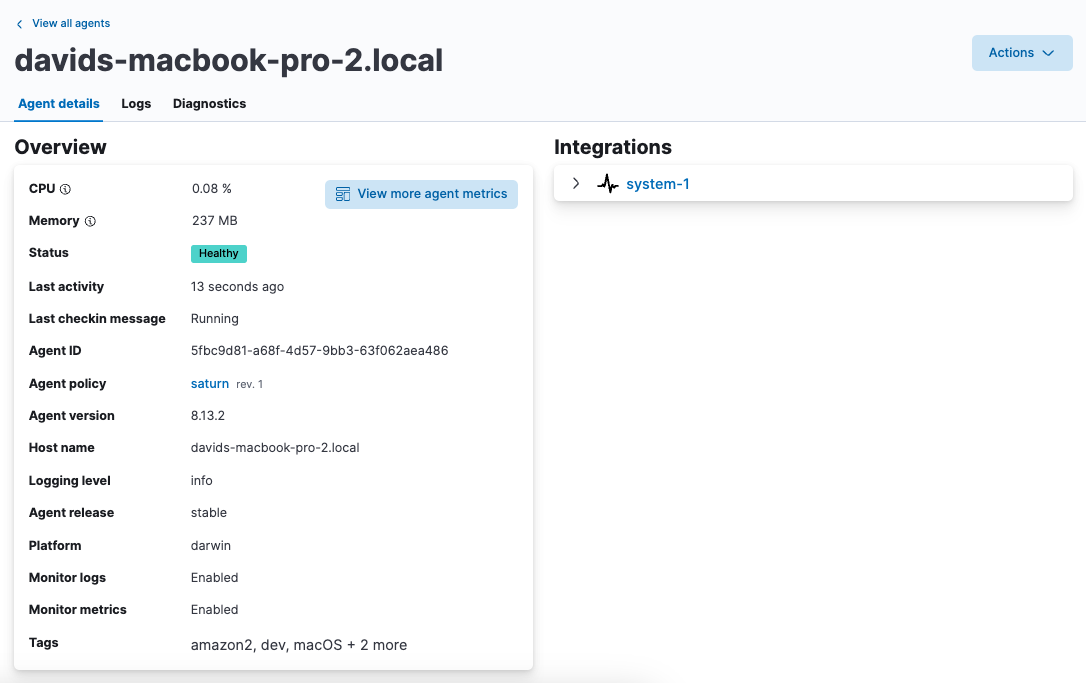The image size is (1086, 683).
Task: Click the CPU info icon
Action: coord(66,189)
